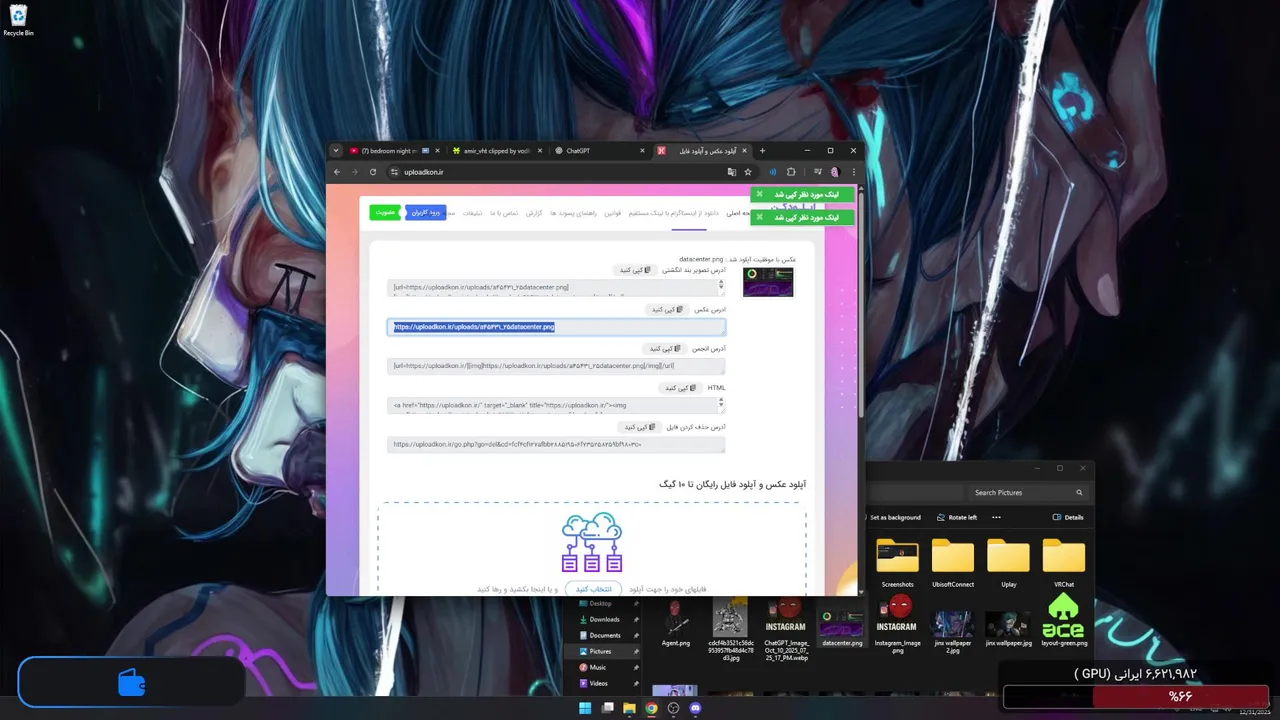Viewport: 1280px width, 720px height.
Task: Select layout-green.png file
Action: (x=1064, y=622)
